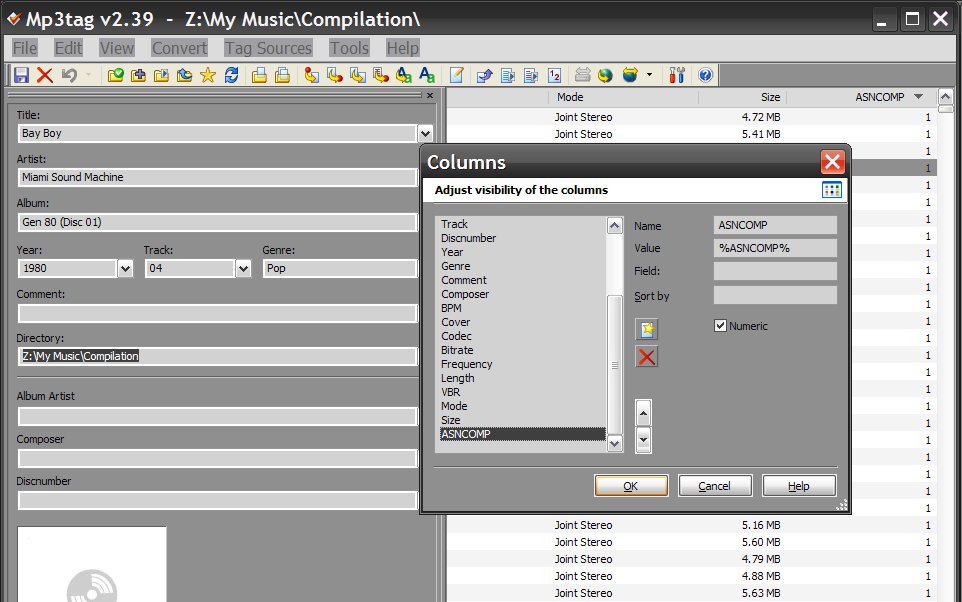962x602 pixels.
Task: Open the View menu
Action: (x=117, y=48)
